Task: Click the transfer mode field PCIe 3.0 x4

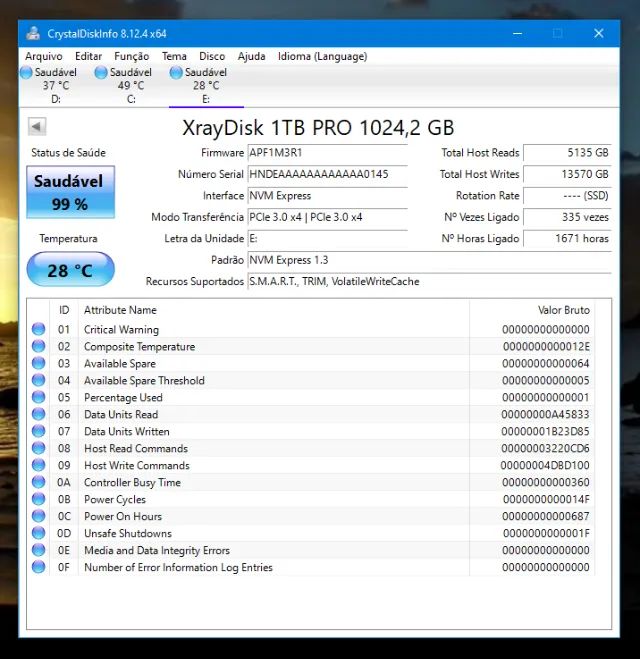Action: tap(327, 217)
